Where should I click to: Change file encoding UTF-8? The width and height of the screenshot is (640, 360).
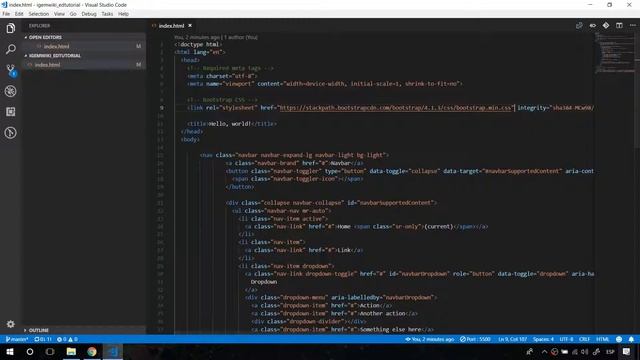tap(566, 339)
